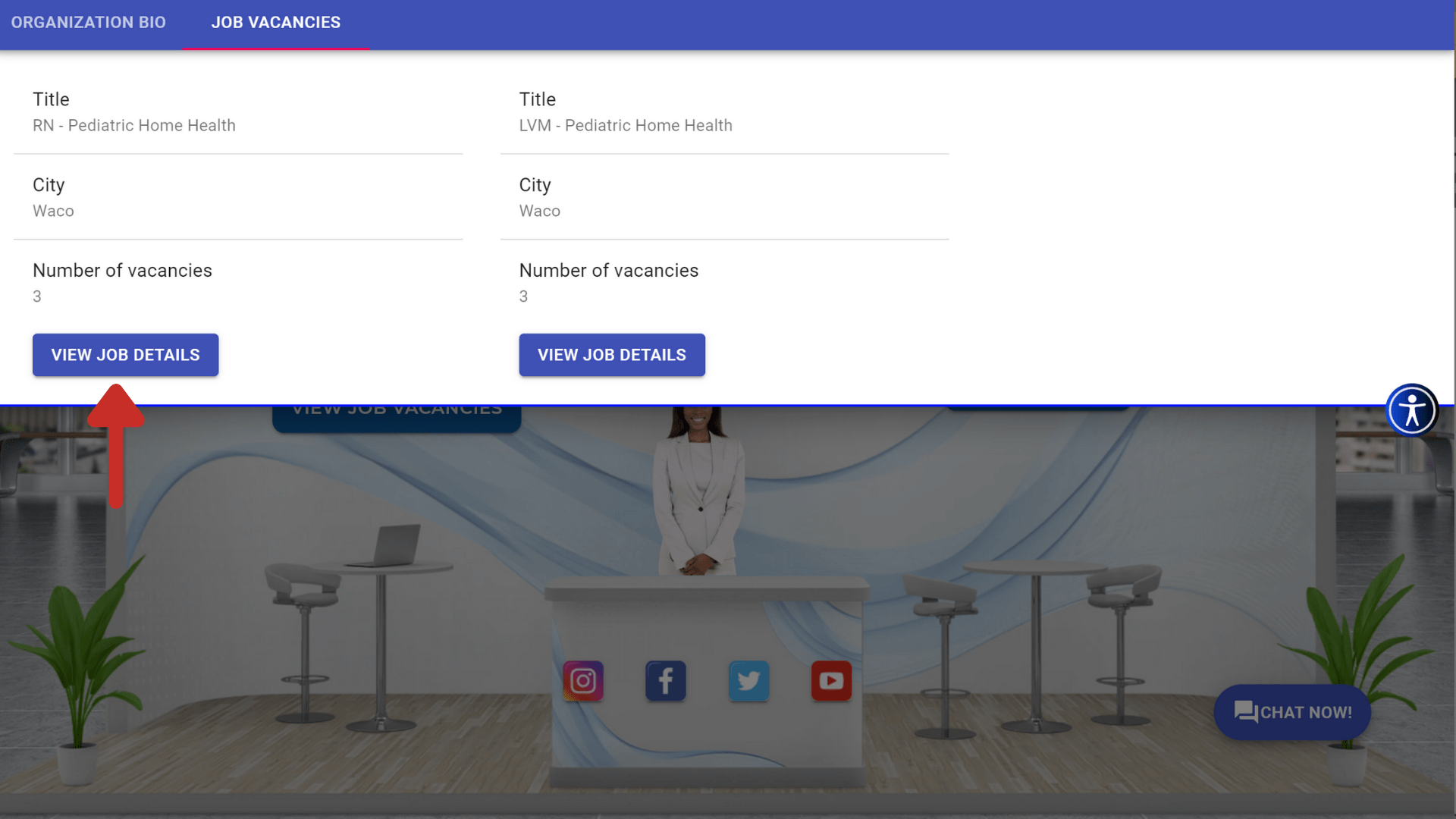This screenshot has width=1456, height=819.
Task: Open the Twitter icon on the booth desk
Action: click(748, 681)
